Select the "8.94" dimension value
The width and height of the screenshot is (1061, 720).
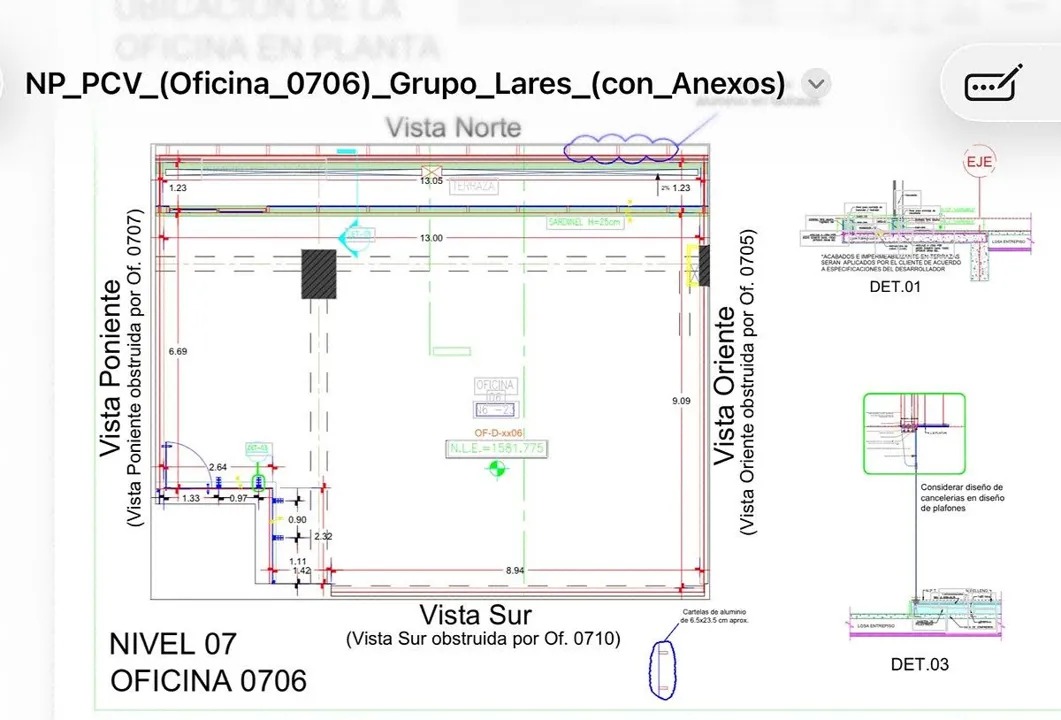pos(515,570)
